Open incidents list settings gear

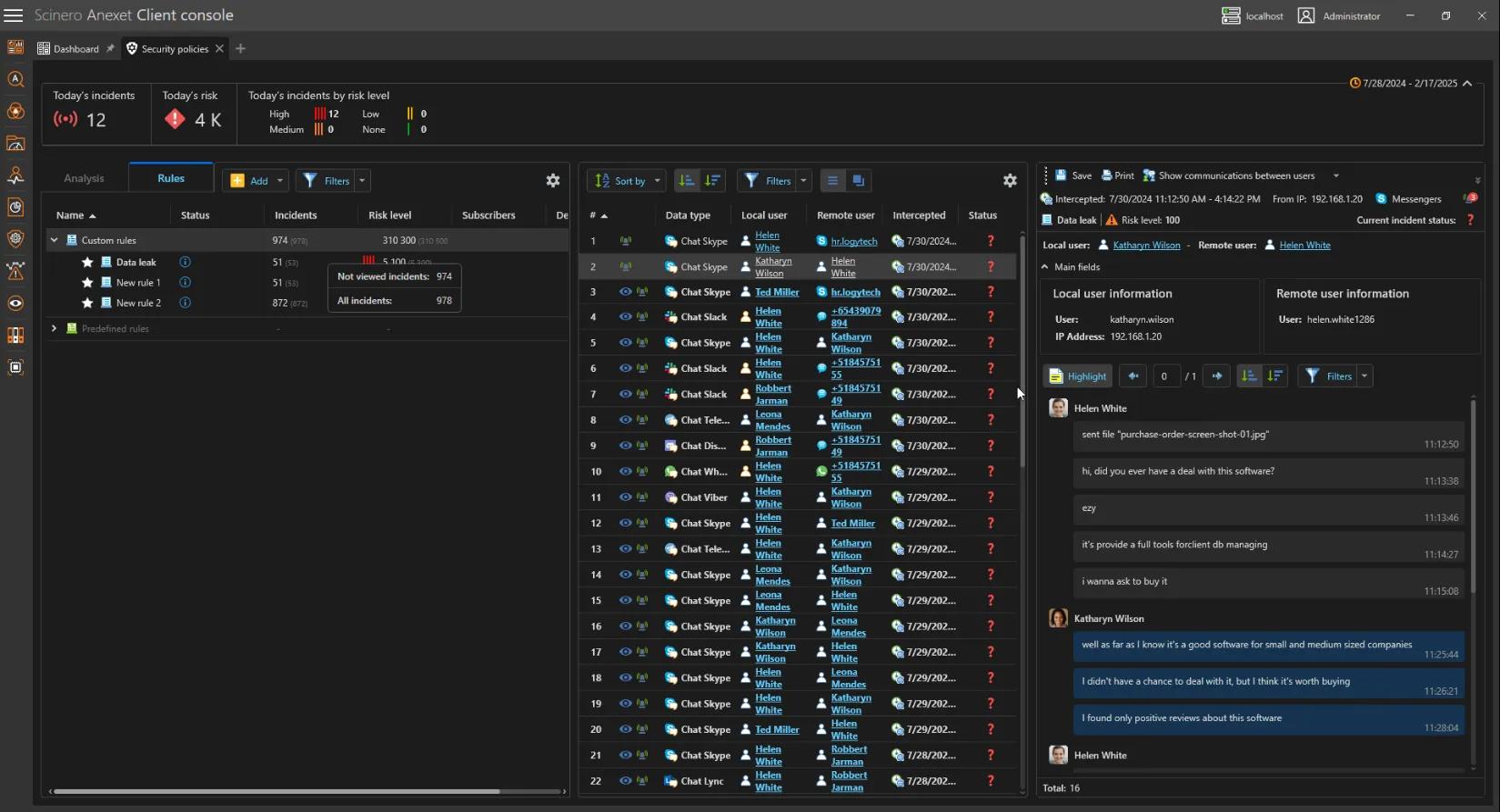tap(1010, 180)
